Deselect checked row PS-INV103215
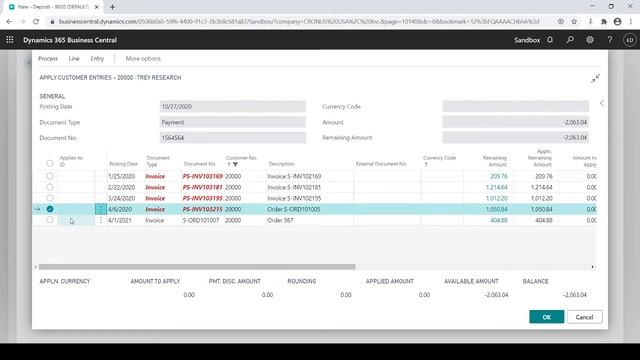The image size is (640, 360). click(x=50, y=209)
